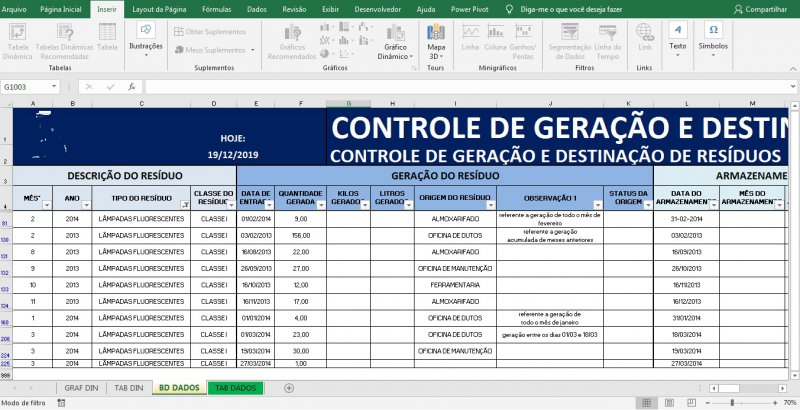The image size is (800, 410).
Task: Select the GRAF DIN sheet tab
Action: pyautogui.click(x=81, y=387)
